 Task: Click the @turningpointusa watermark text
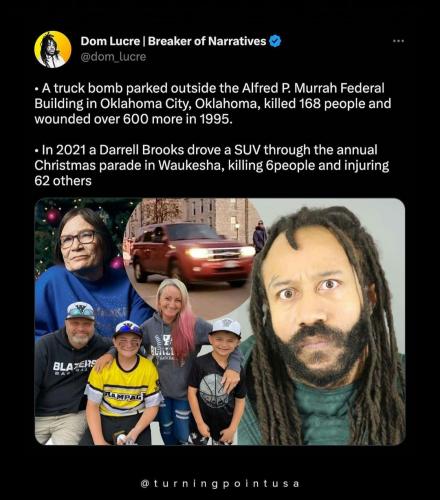coord(220,484)
